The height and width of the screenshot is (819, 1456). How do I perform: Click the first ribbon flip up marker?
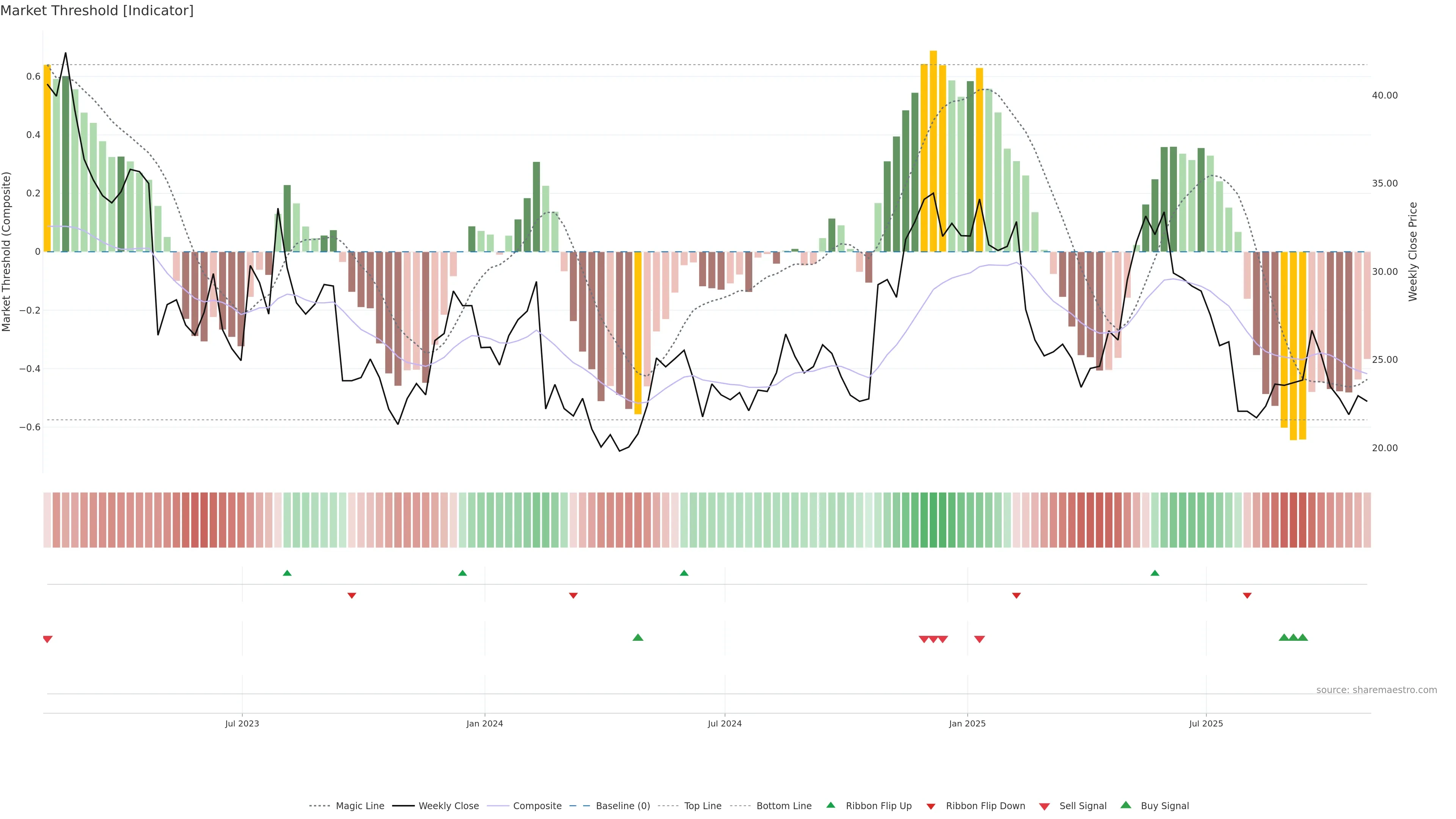tap(287, 573)
